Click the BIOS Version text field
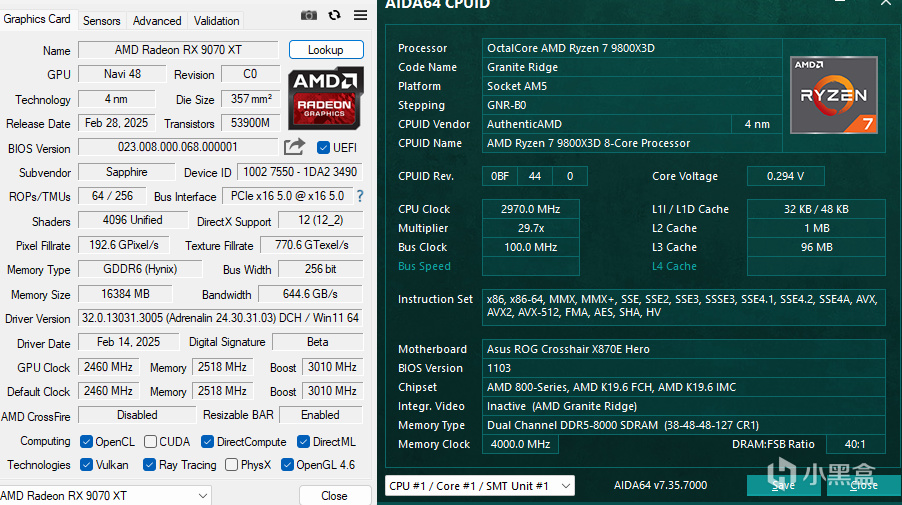Viewport: 902px width, 505px height. click(x=177, y=148)
